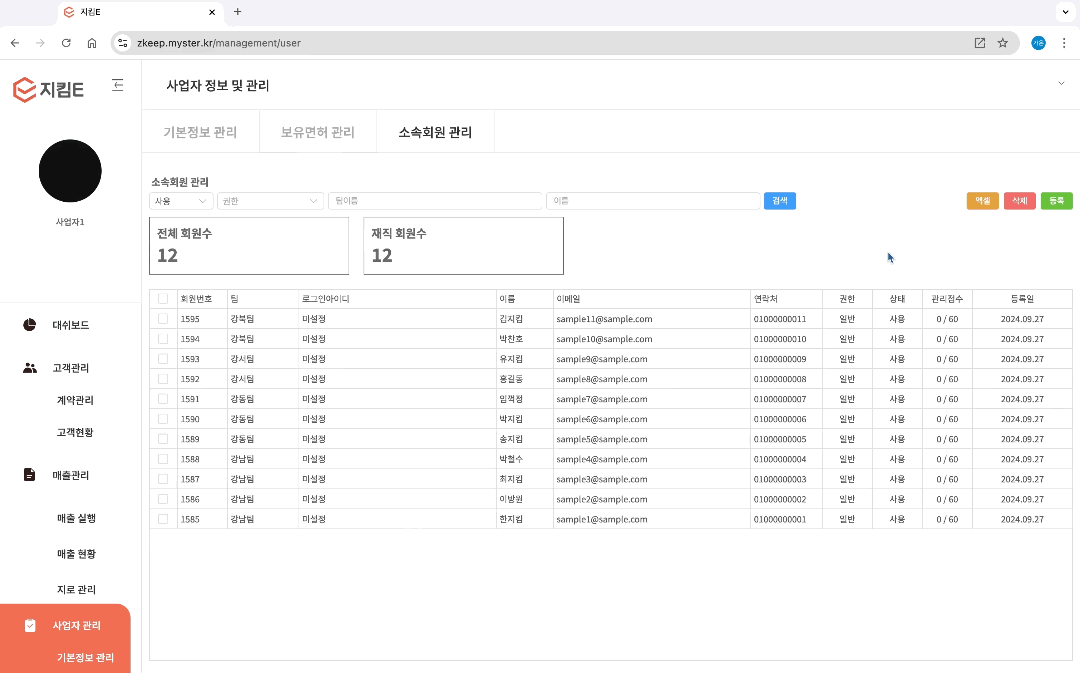Open a new browser tab with plus
The width and height of the screenshot is (1080, 673).
pyautogui.click(x=238, y=12)
